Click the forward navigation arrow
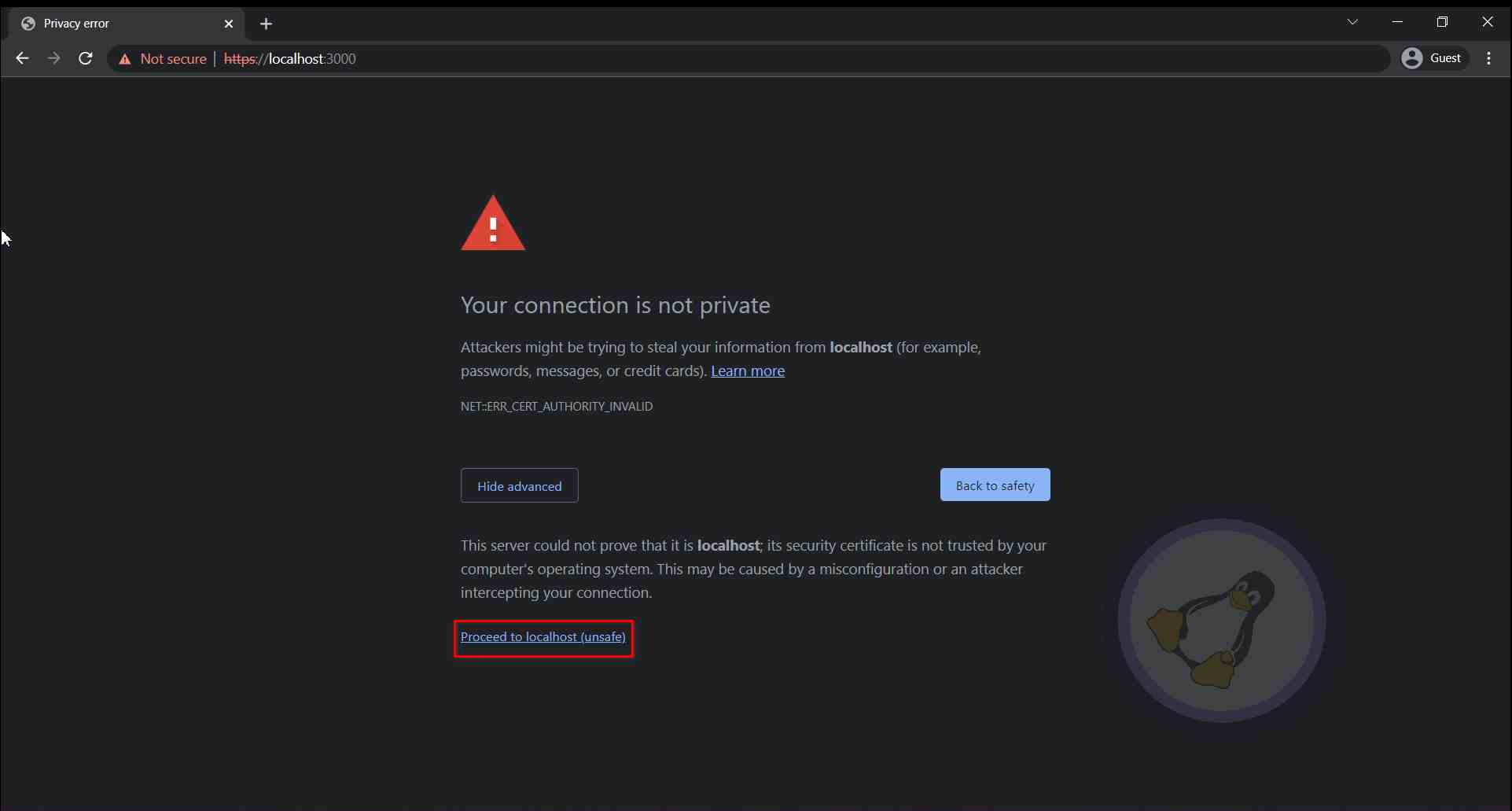Screen dimensions: 1512x811 53,58
